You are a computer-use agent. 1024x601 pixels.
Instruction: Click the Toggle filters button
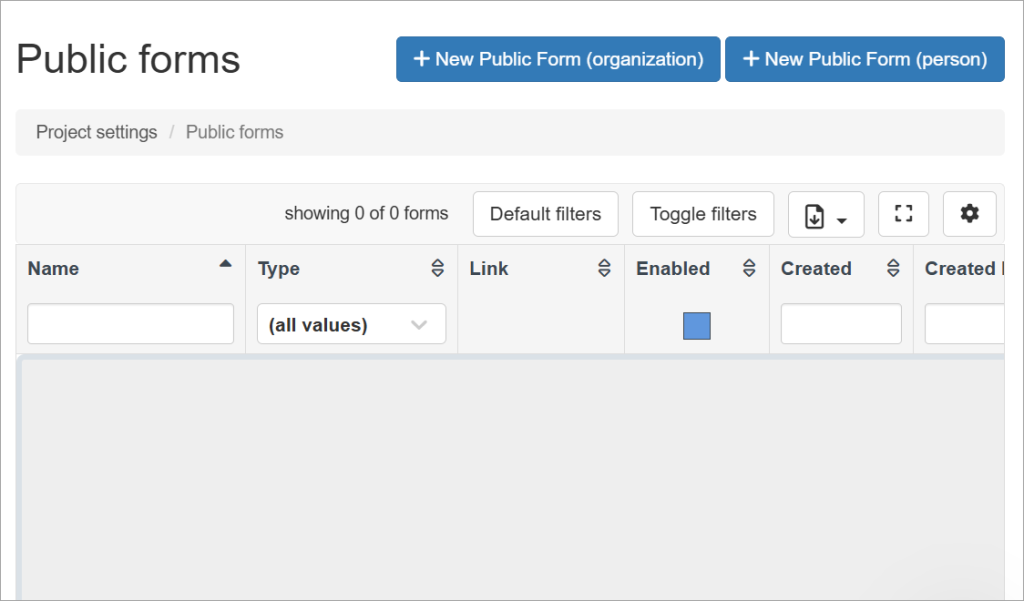coord(703,214)
